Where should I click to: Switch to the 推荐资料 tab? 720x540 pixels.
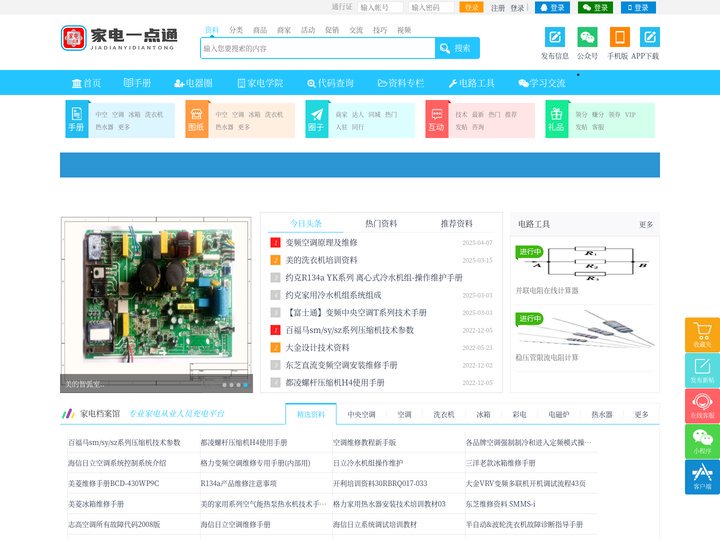click(456, 224)
